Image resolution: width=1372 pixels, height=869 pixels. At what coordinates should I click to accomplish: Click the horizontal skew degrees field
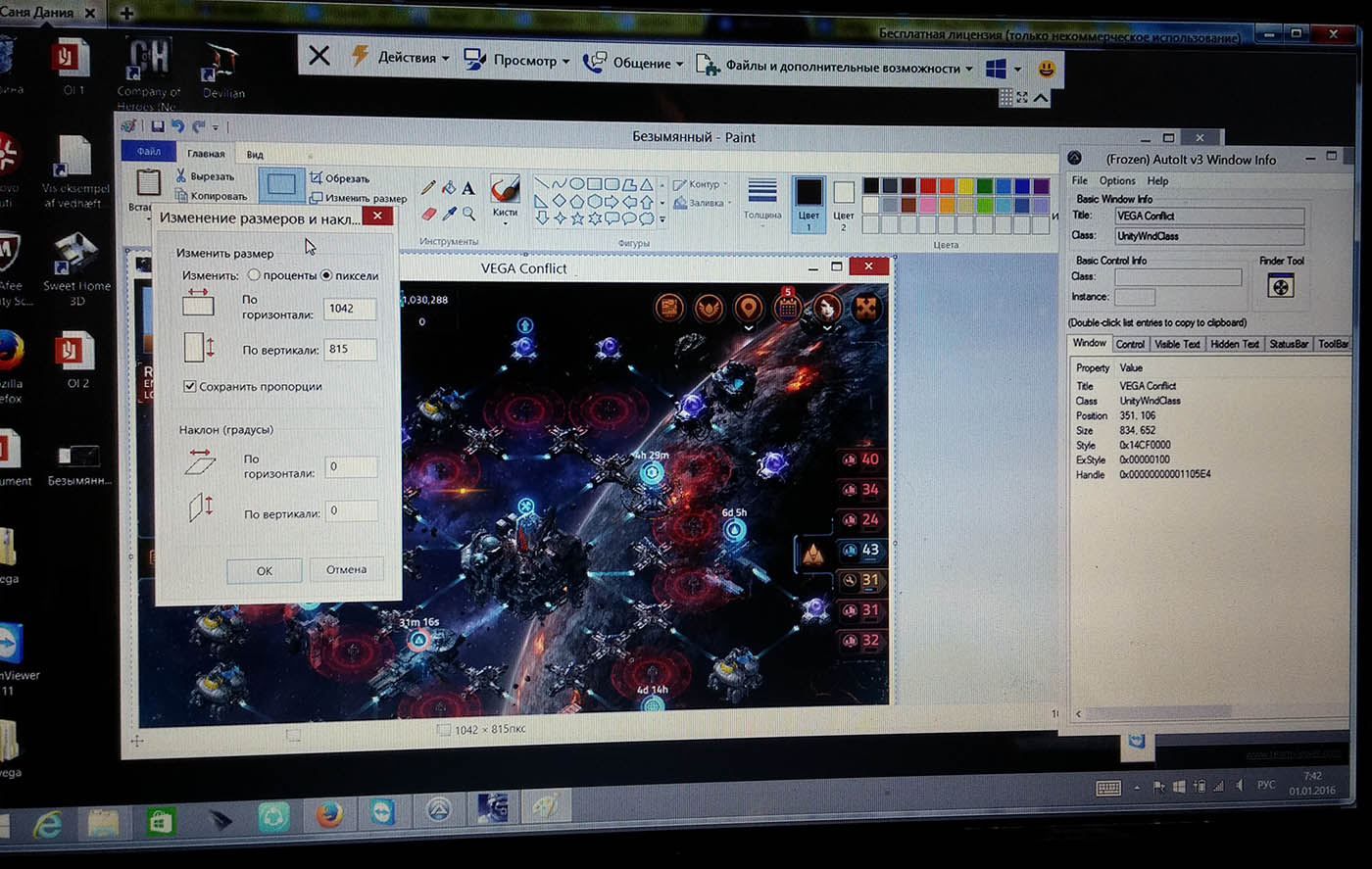coord(351,466)
